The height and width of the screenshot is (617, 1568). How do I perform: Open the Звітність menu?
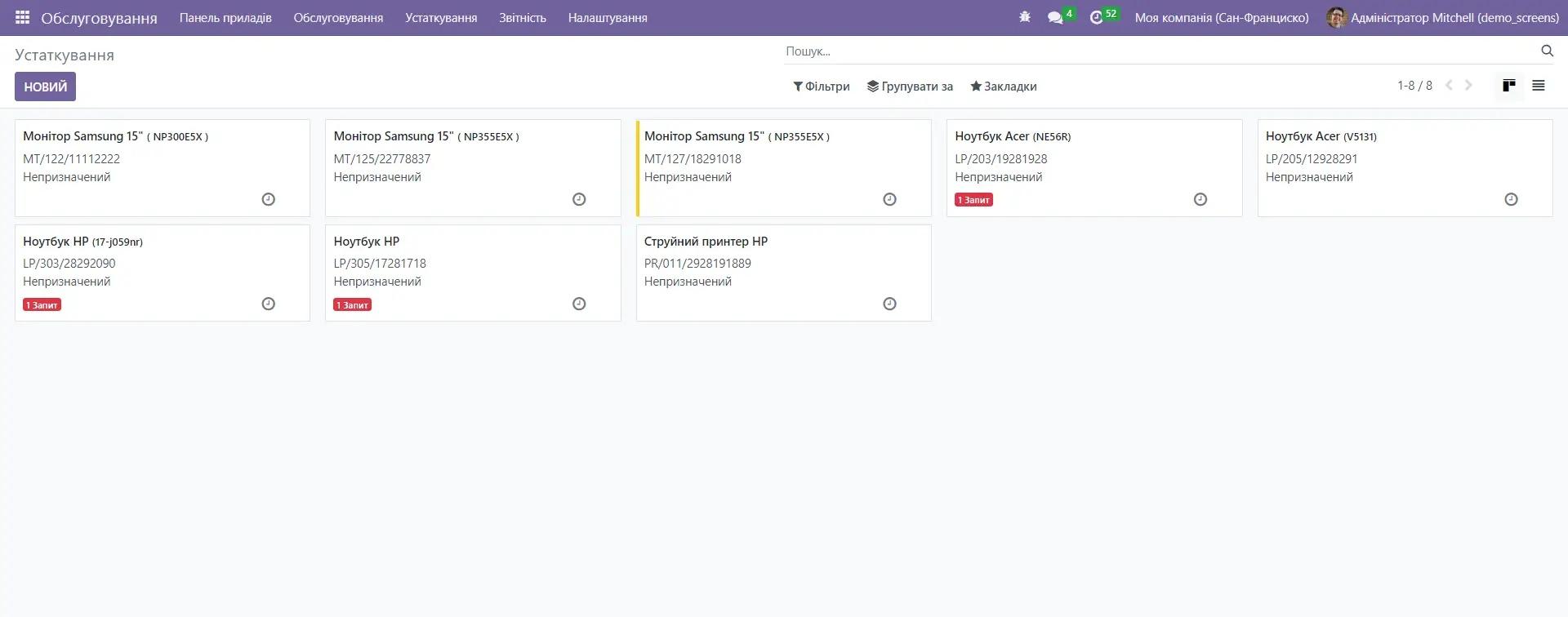pyautogui.click(x=522, y=18)
